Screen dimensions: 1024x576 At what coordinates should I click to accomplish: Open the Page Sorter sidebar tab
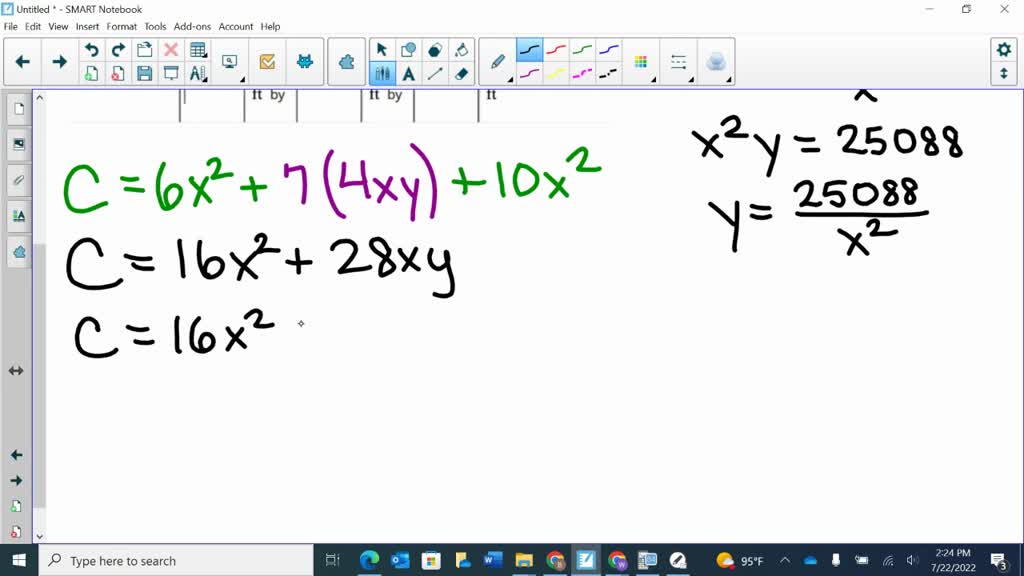click(19, 108)
